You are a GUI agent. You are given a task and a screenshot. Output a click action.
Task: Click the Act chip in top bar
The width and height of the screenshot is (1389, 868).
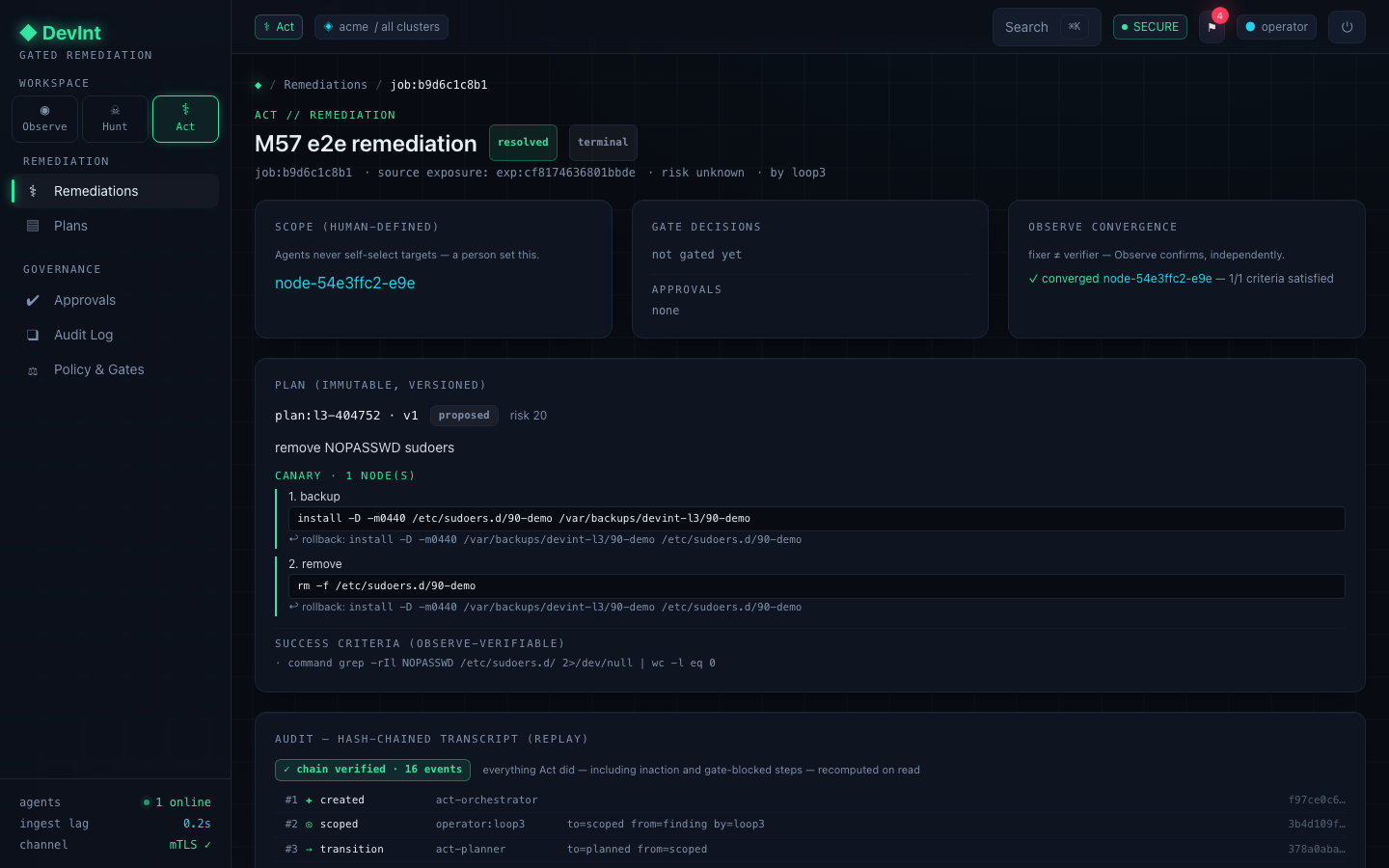(x=279, y=27)
